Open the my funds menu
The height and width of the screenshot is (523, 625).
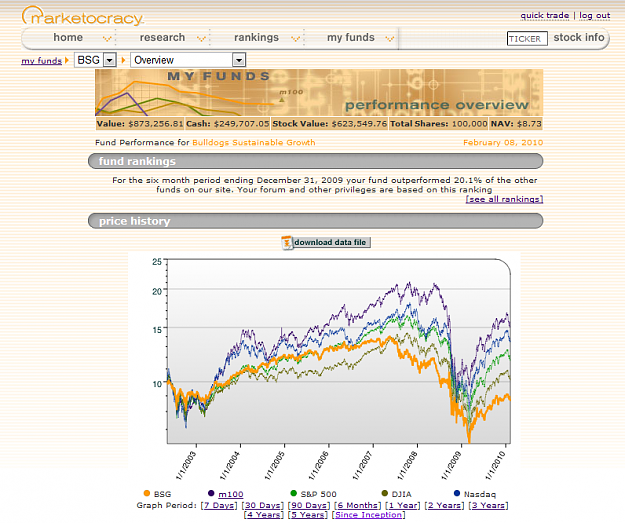pyautogui.click(x=351, y=37)
